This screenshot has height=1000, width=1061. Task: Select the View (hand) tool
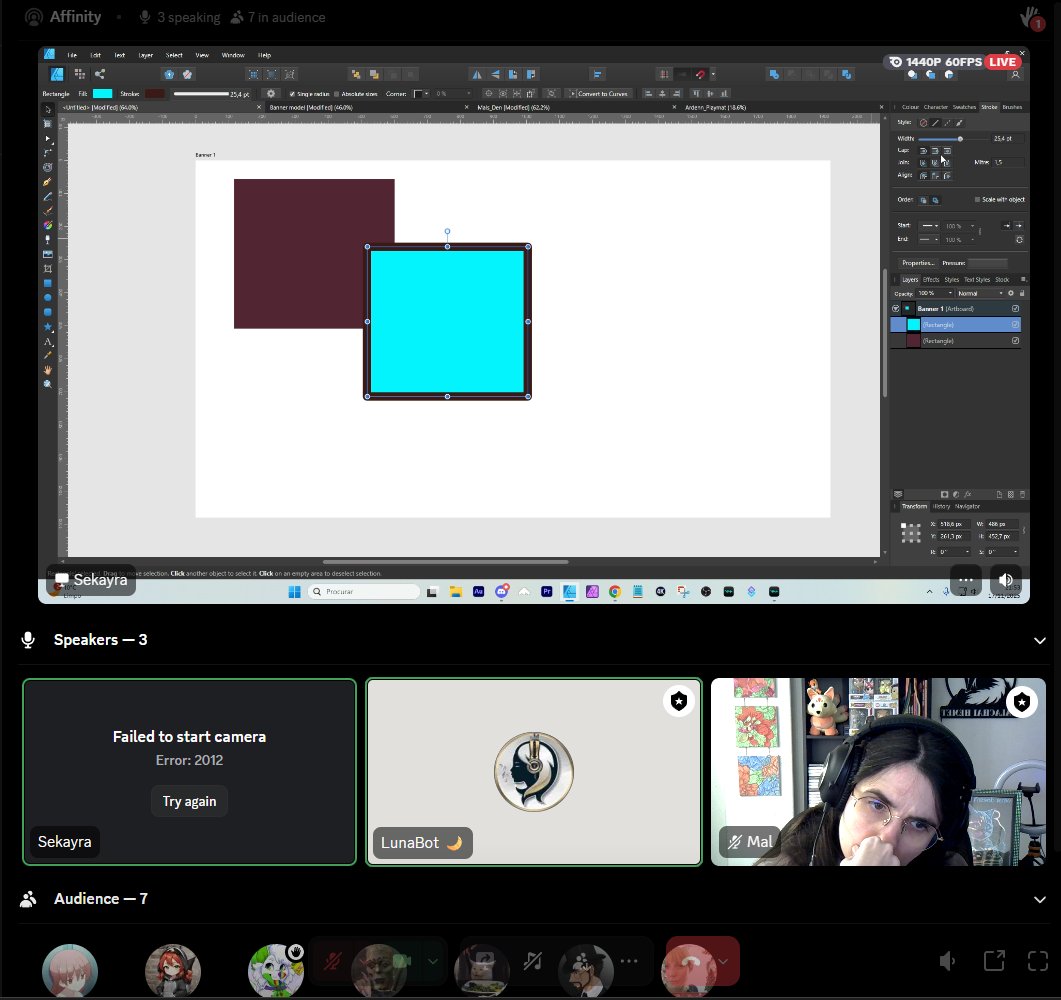[47, 370]
